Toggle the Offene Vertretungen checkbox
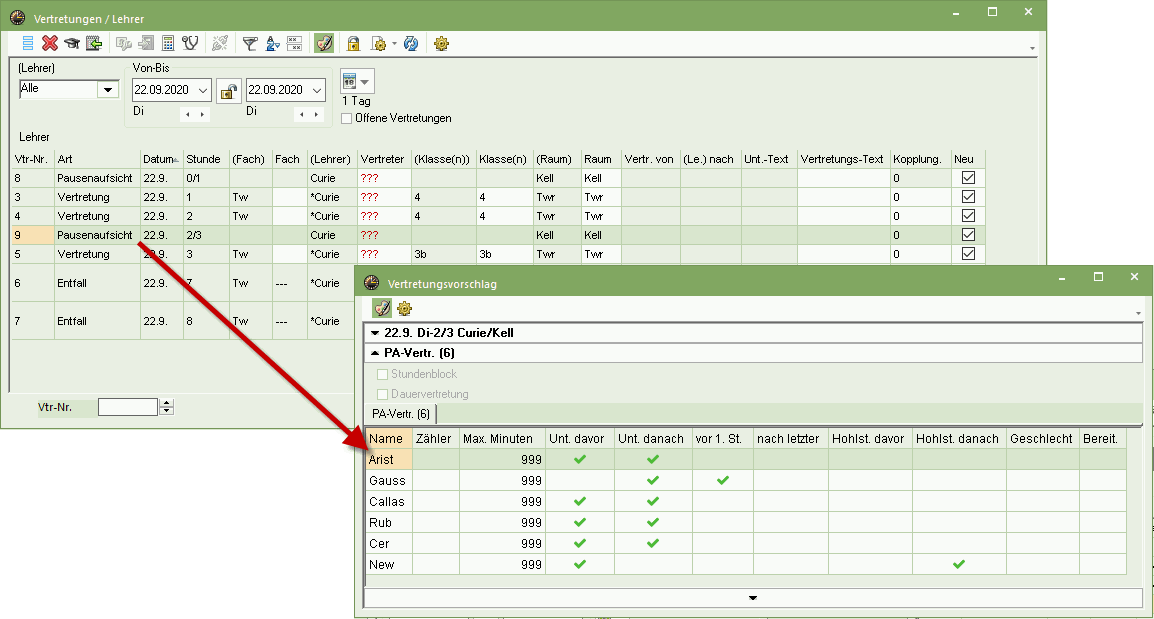1154x619 pixels. tap(347, 118)
